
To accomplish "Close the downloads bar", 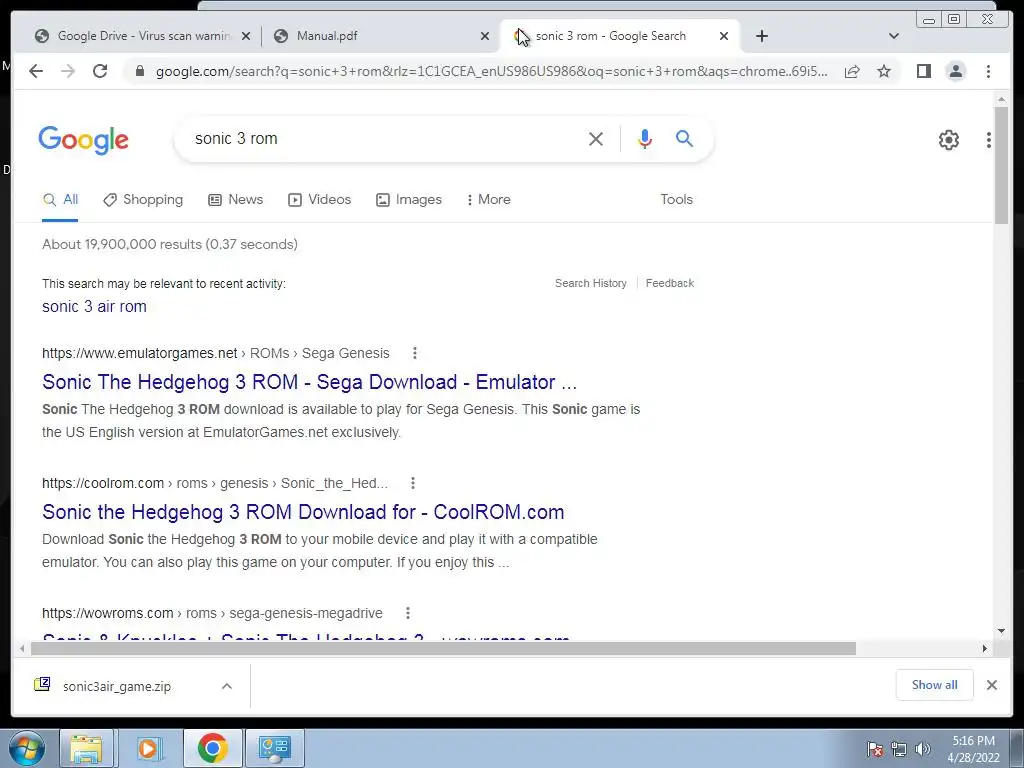I will click(x=991, y=685).
